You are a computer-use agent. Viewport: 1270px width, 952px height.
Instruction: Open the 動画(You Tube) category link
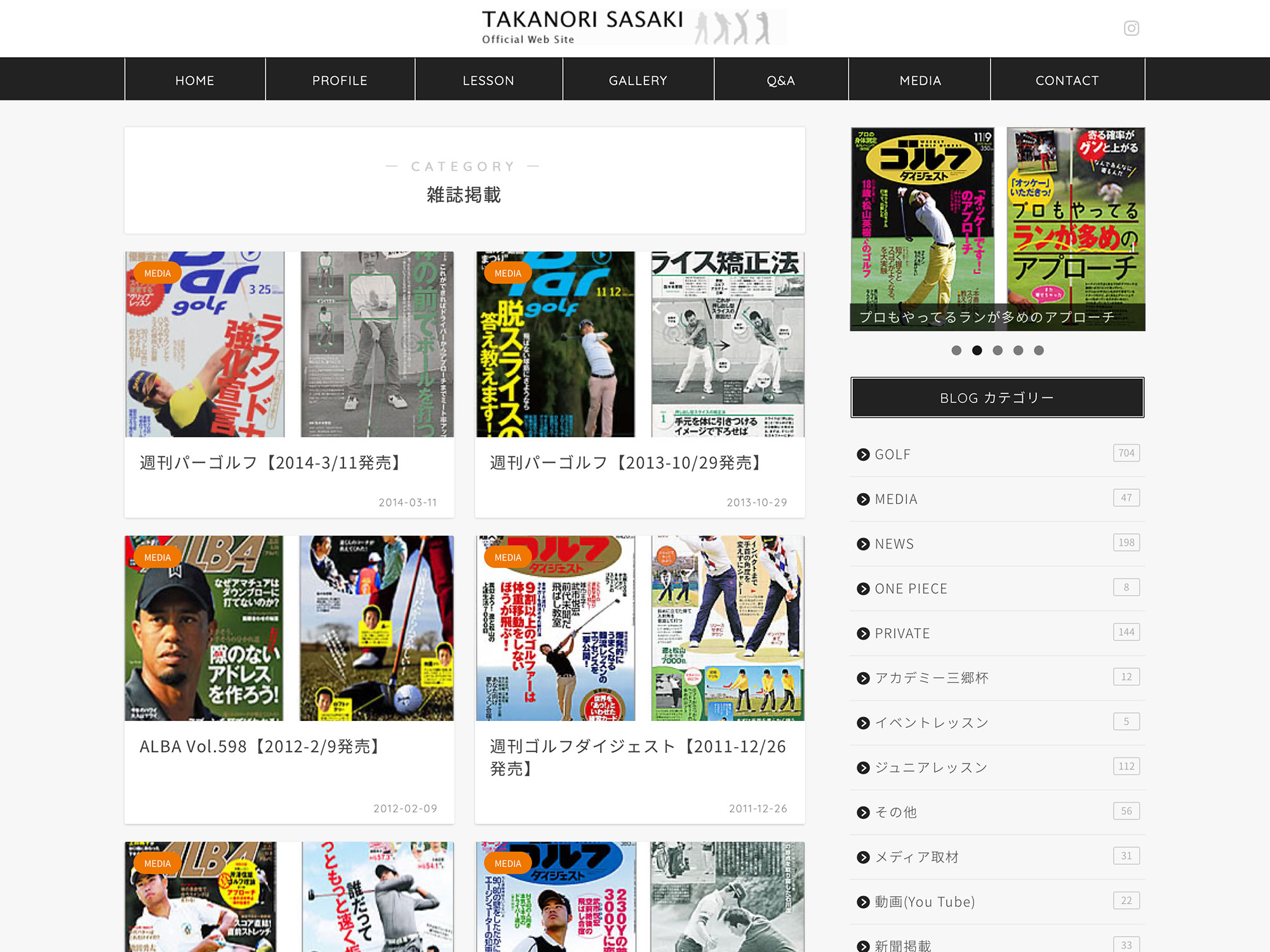924,902
